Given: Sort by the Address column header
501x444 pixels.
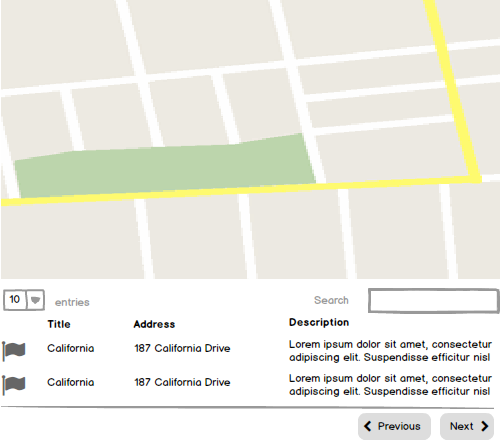Looking at the screenshot, I should point(154,324).
